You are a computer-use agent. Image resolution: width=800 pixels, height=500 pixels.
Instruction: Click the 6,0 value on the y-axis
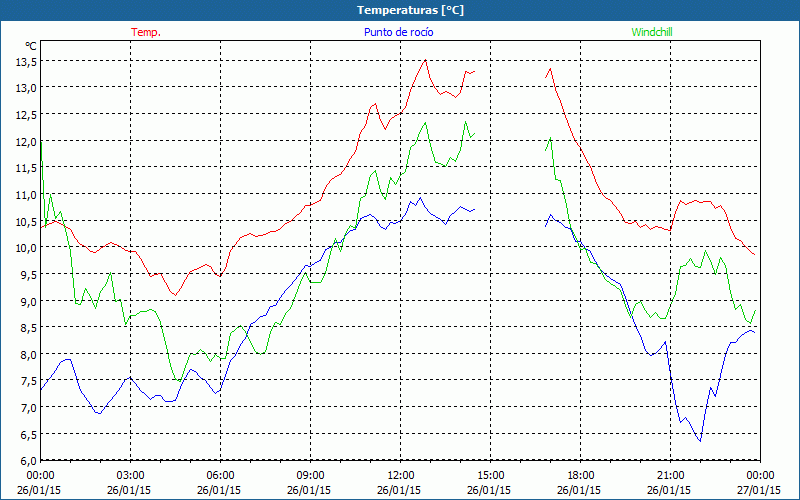29,461
